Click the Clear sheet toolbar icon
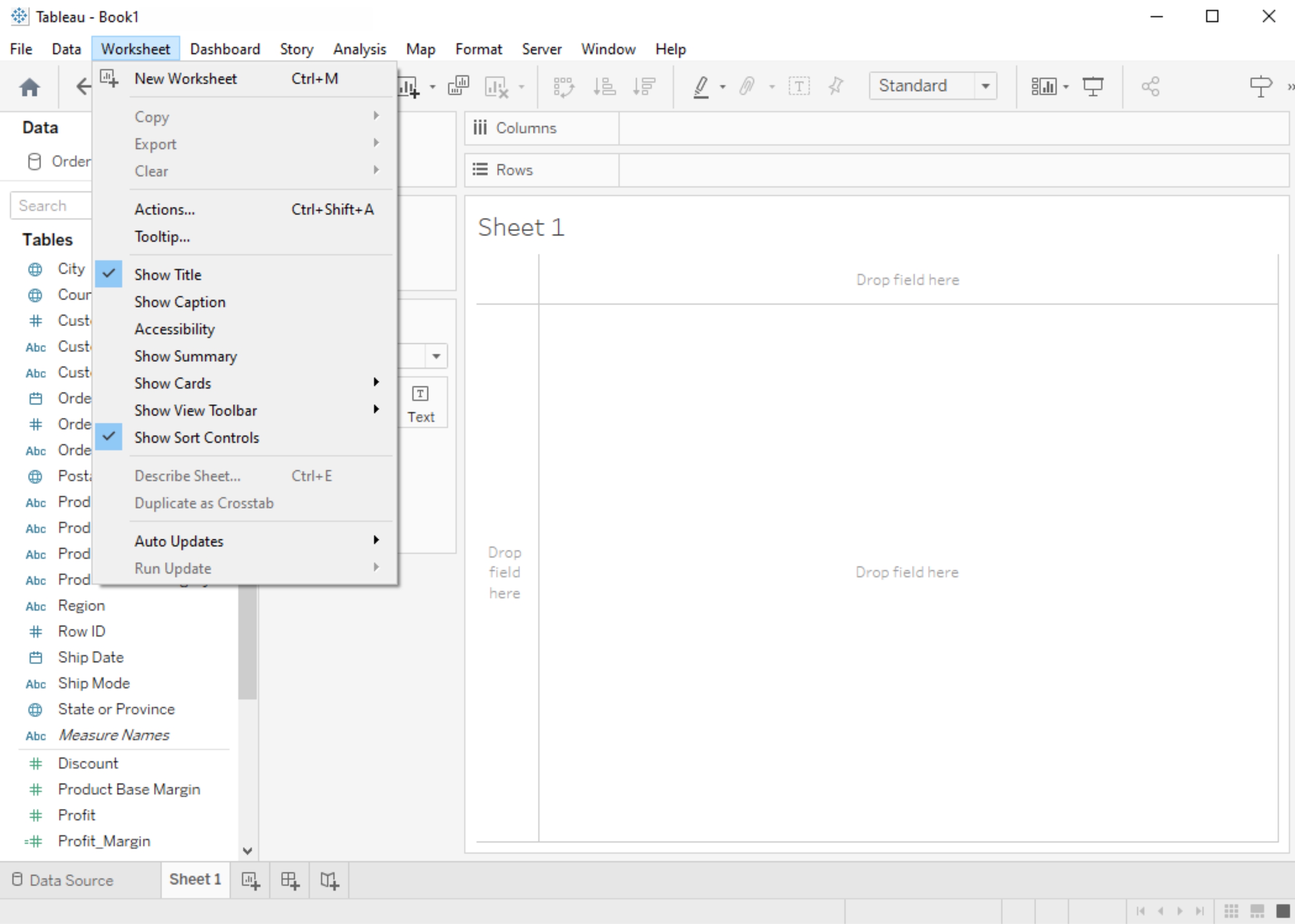The image size is (1295, 924). 497,87
